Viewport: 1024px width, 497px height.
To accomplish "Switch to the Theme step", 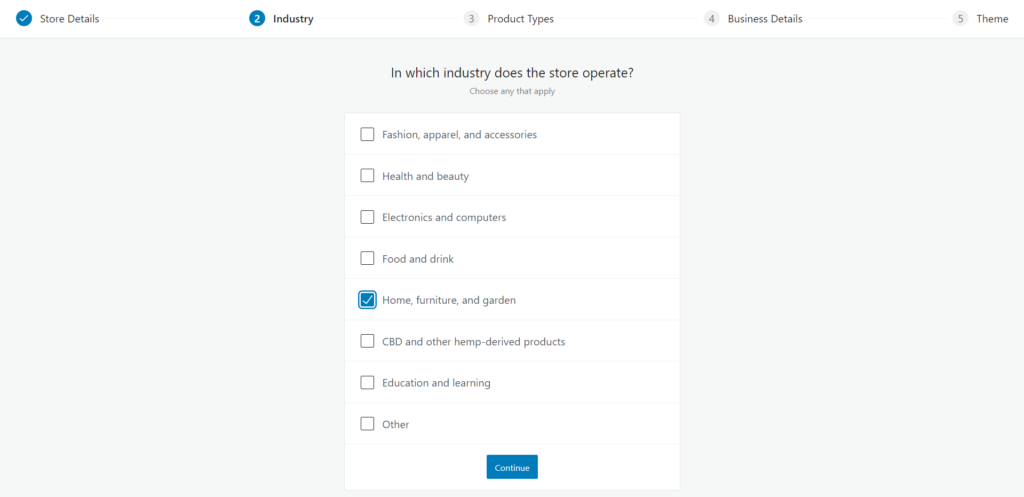I will pyautogui.click(x=992, y=19).
